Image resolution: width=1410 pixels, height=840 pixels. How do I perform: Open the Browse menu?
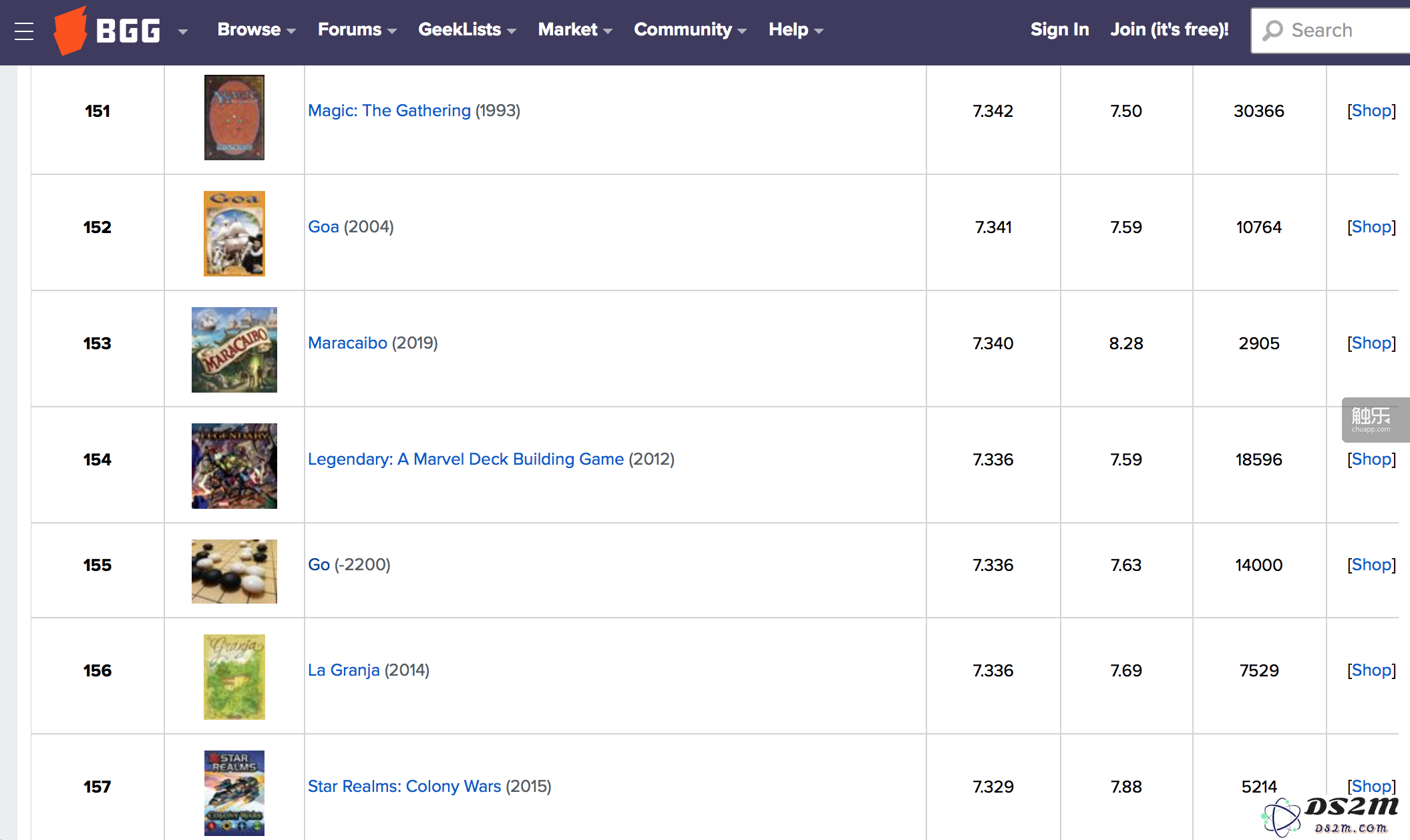pos(256,29)
